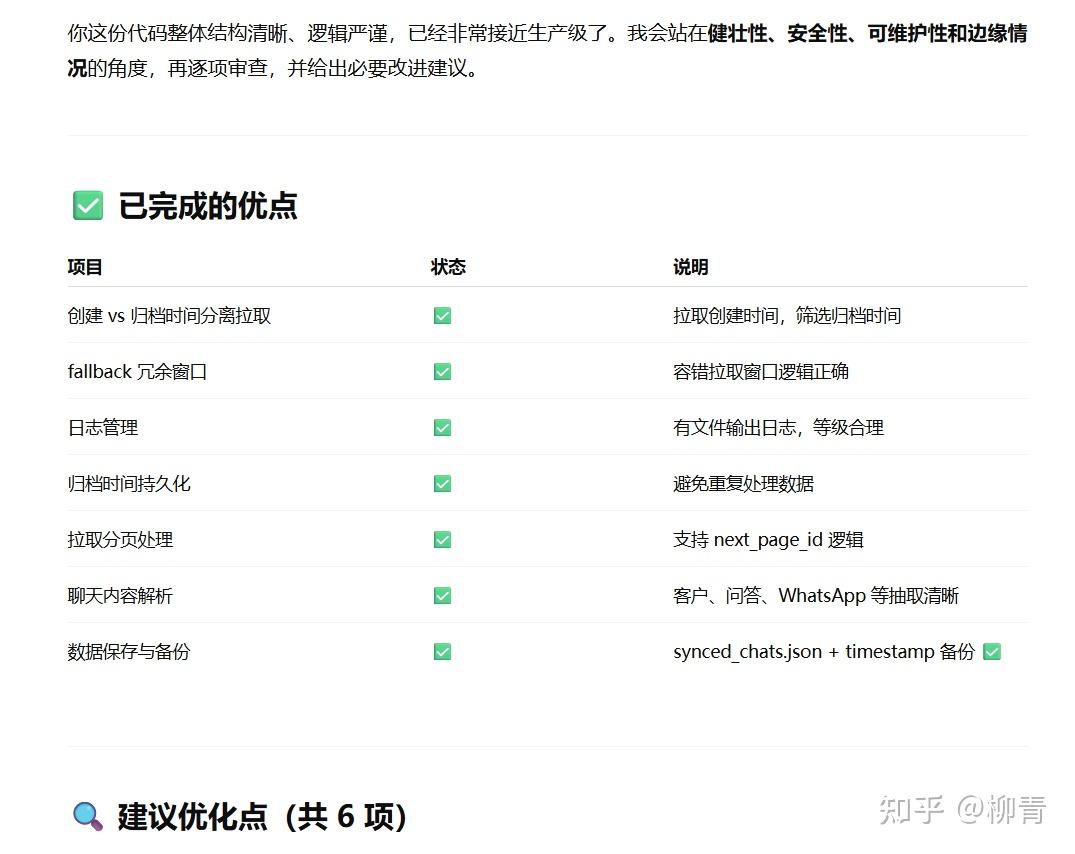Click the status checkmark for 拉取分页处理
This screenshot has width=1075, height=854.
441,539
